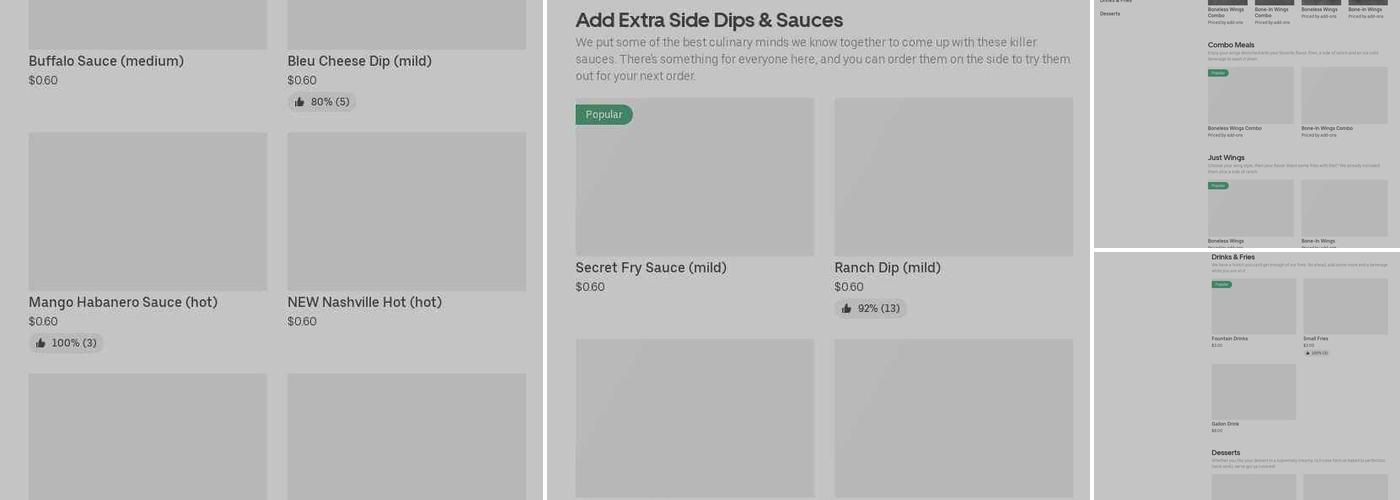Select Ranch Dip (mild) image
The image size is (1400, 500).
pyautogui.click(x=953, y=177)
